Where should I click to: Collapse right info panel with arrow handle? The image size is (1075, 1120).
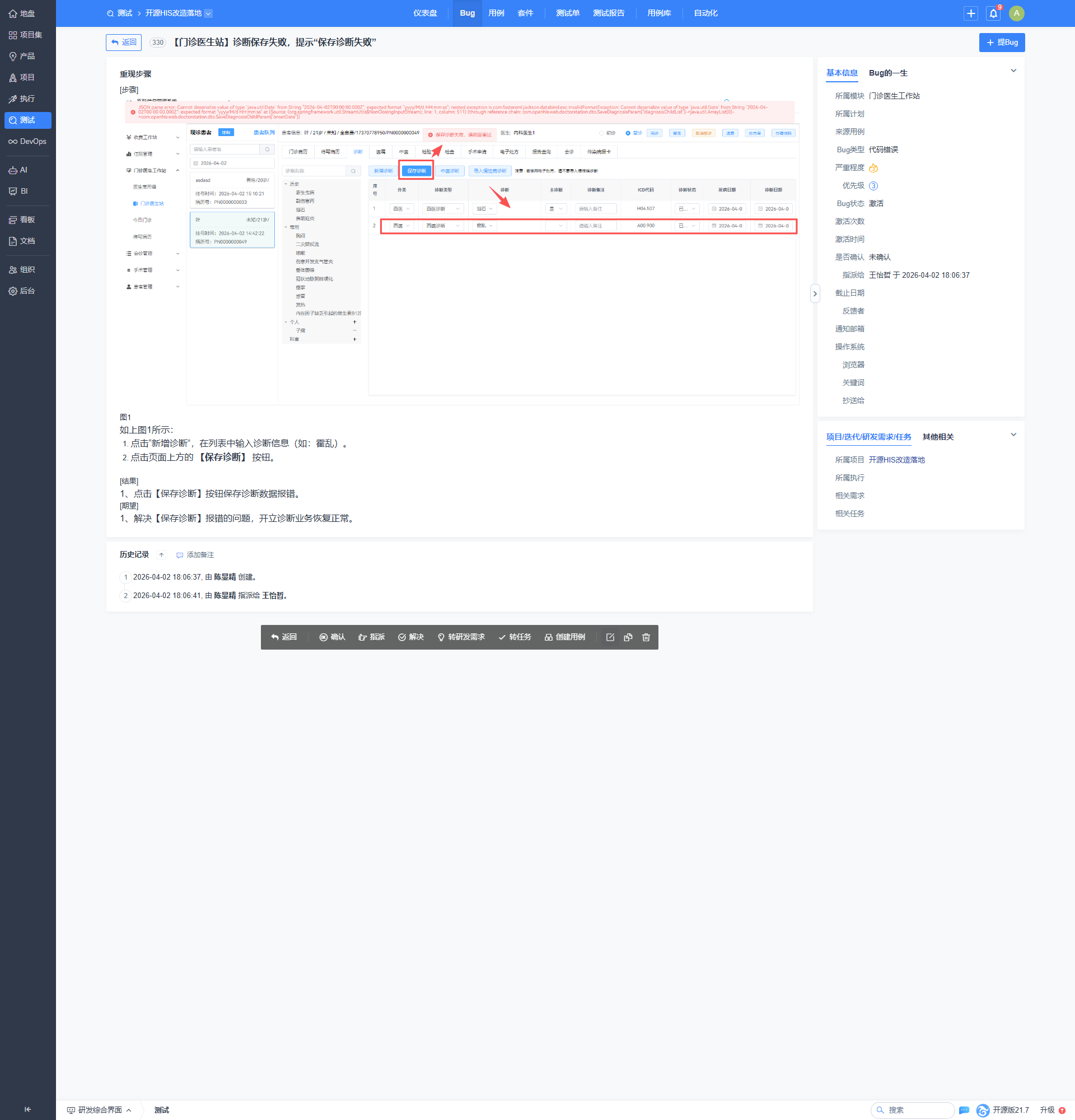[x=815, y=293]
